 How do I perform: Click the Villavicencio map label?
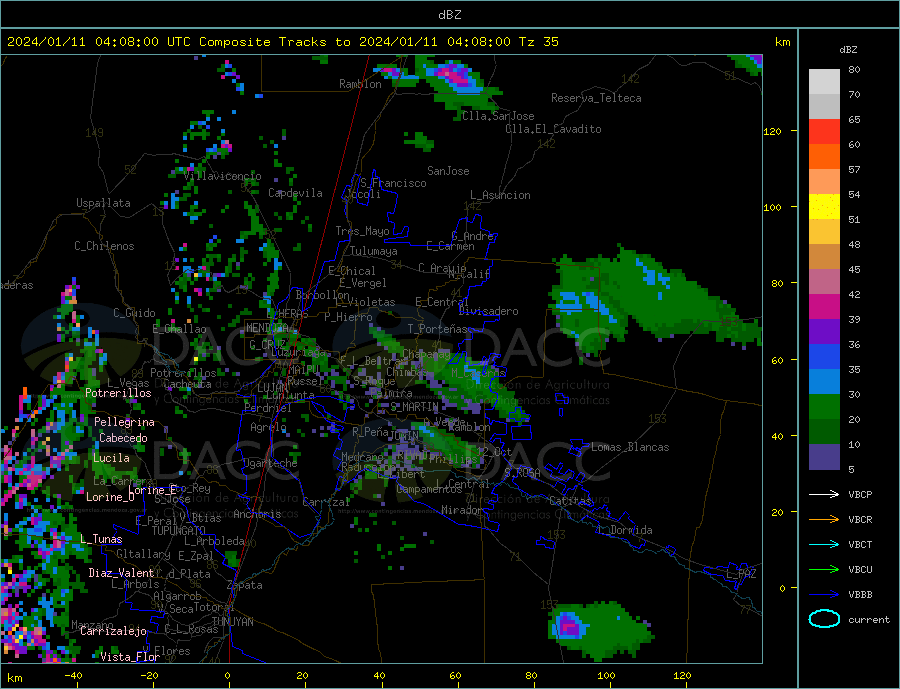223,176
